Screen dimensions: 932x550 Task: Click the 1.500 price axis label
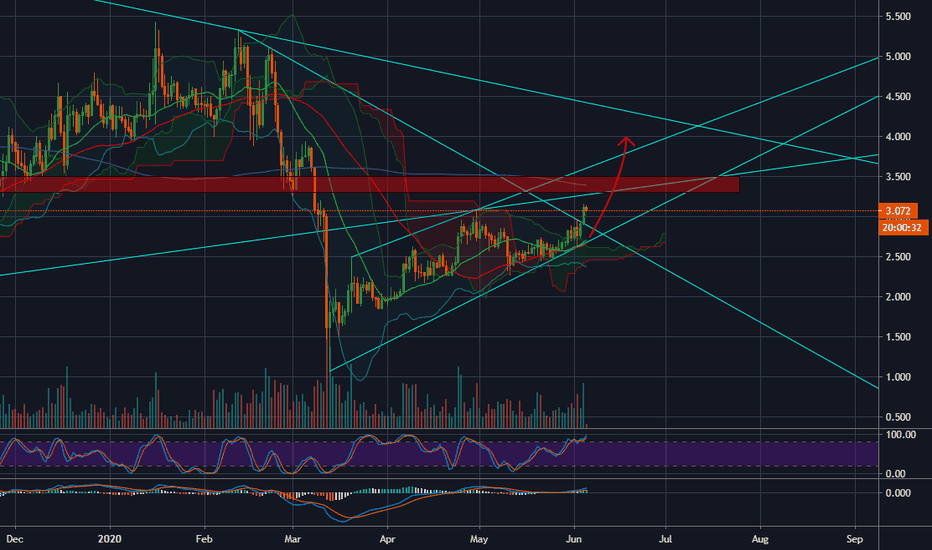click(898, 337)
